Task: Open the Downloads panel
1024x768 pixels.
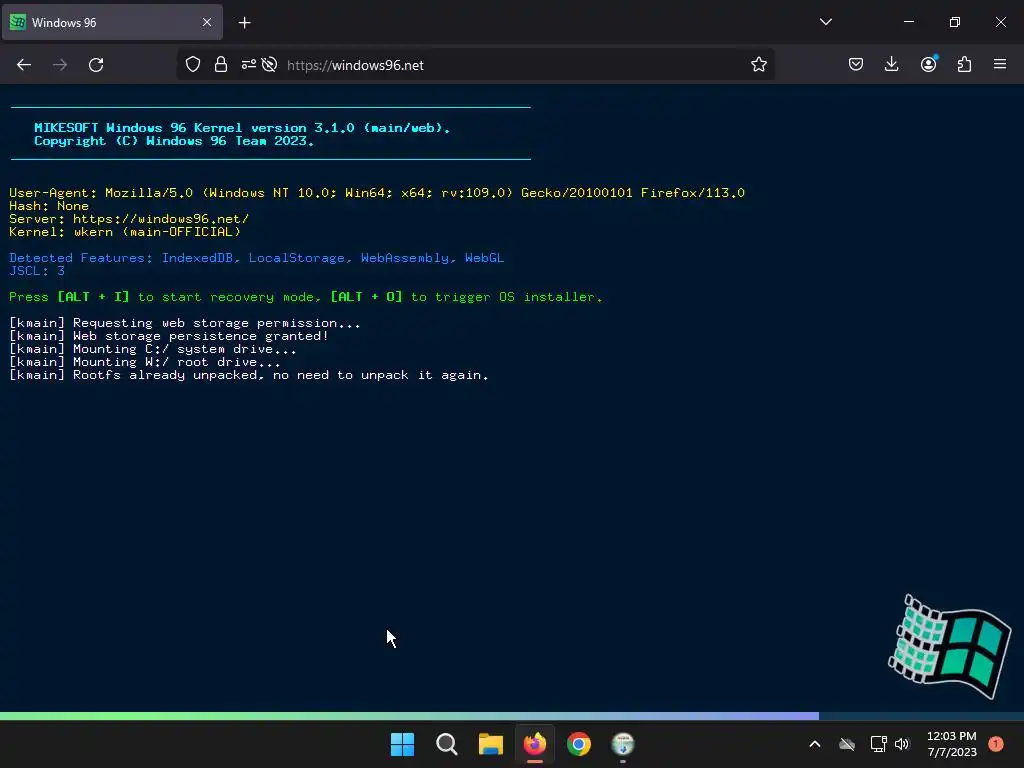Action: point(891,65)
